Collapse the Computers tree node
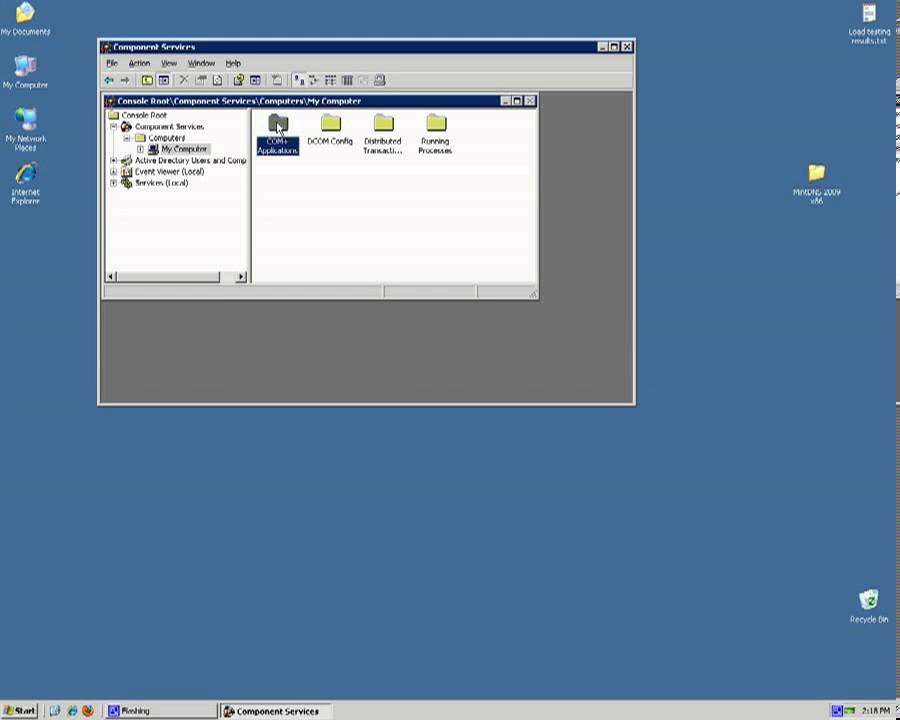The height and width of the screenshot is (720, 900). point(127,138)
